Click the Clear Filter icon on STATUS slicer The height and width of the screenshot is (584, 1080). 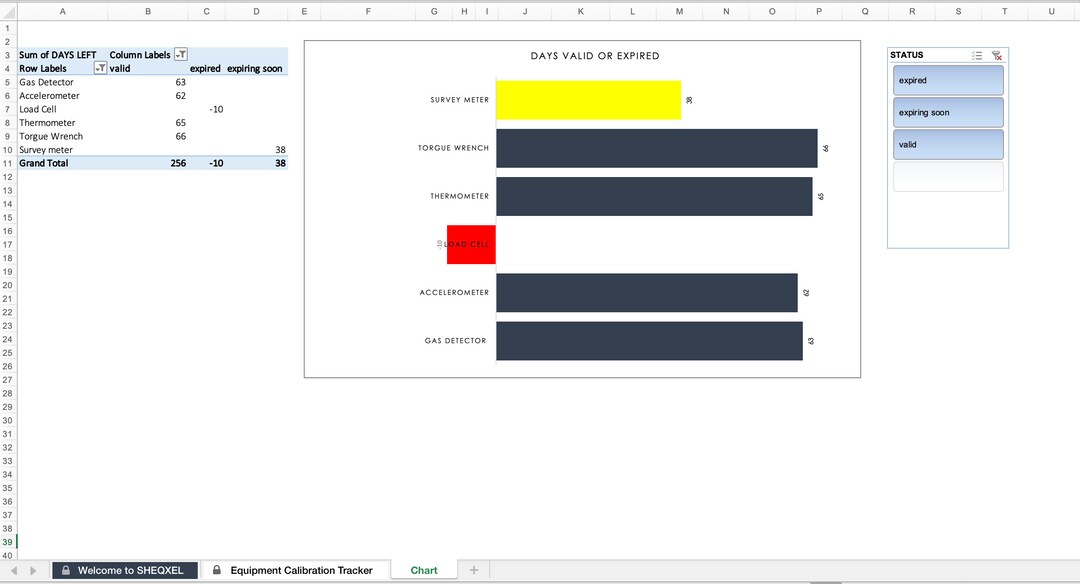pos(999,55)
